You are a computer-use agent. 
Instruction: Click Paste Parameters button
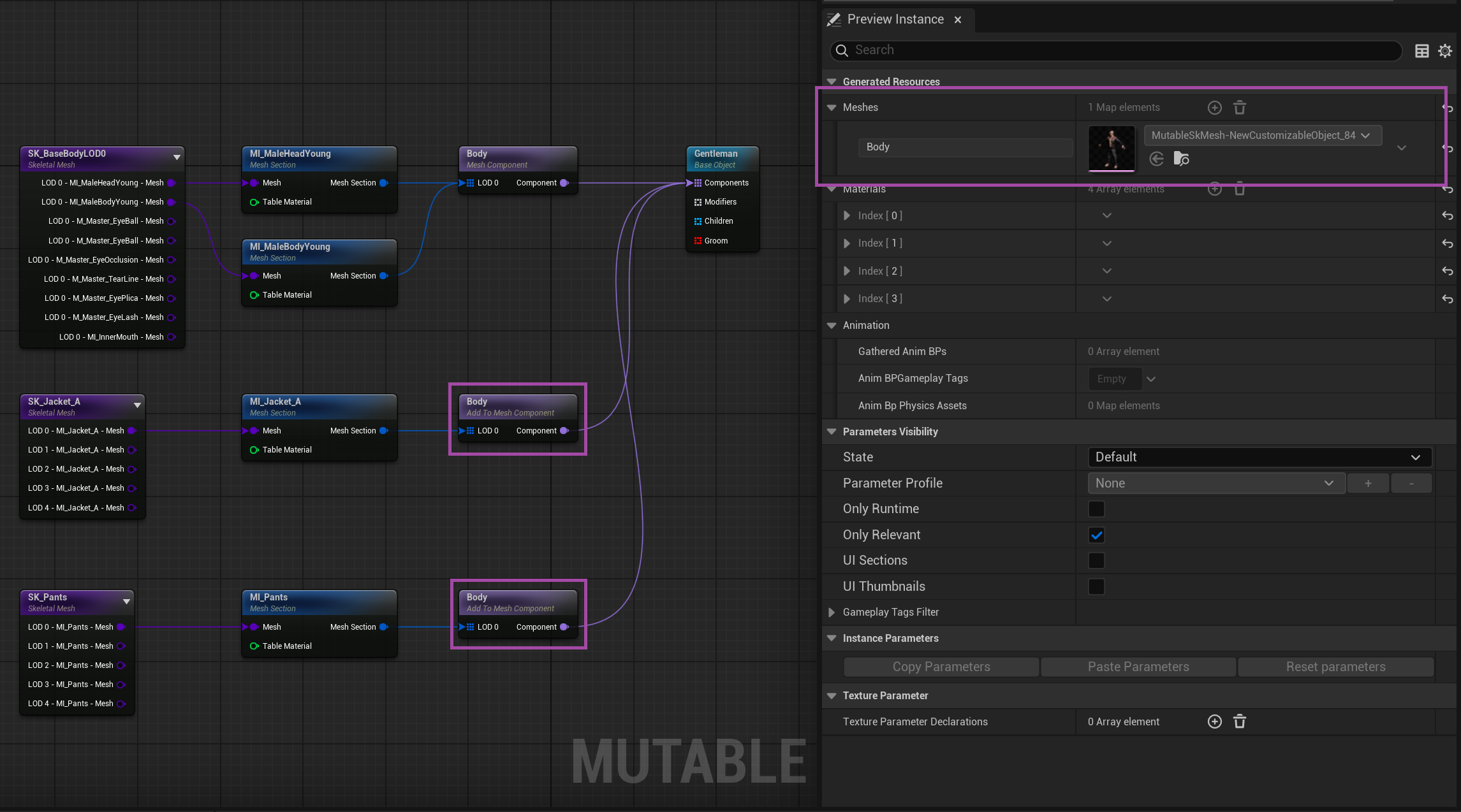pos(1138,667)
